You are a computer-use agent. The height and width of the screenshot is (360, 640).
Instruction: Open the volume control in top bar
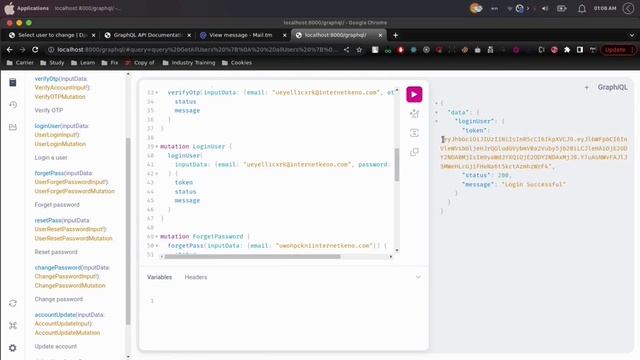click(x=544, y=8)
